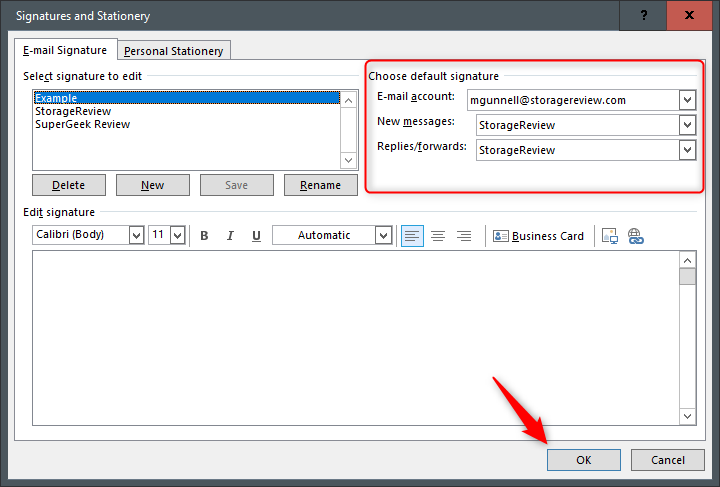The height and width of the screenshot is (487, 720).
Task: Select the E-mail Signature tab
Action: (65, 50)
